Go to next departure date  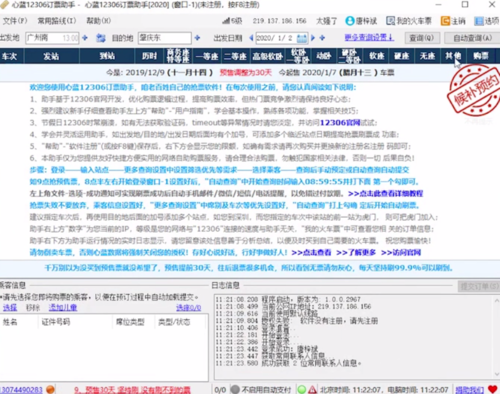click(x=313, y=38)
